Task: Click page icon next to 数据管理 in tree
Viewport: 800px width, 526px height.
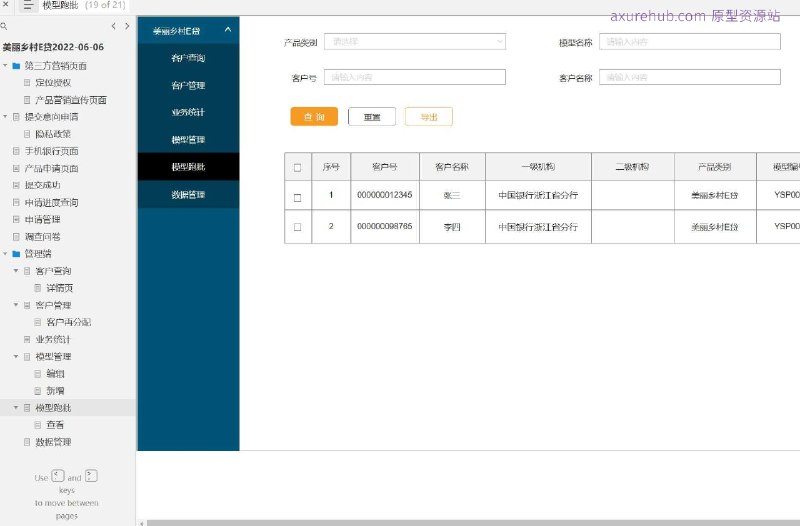Action: click(x=27, y=442)
